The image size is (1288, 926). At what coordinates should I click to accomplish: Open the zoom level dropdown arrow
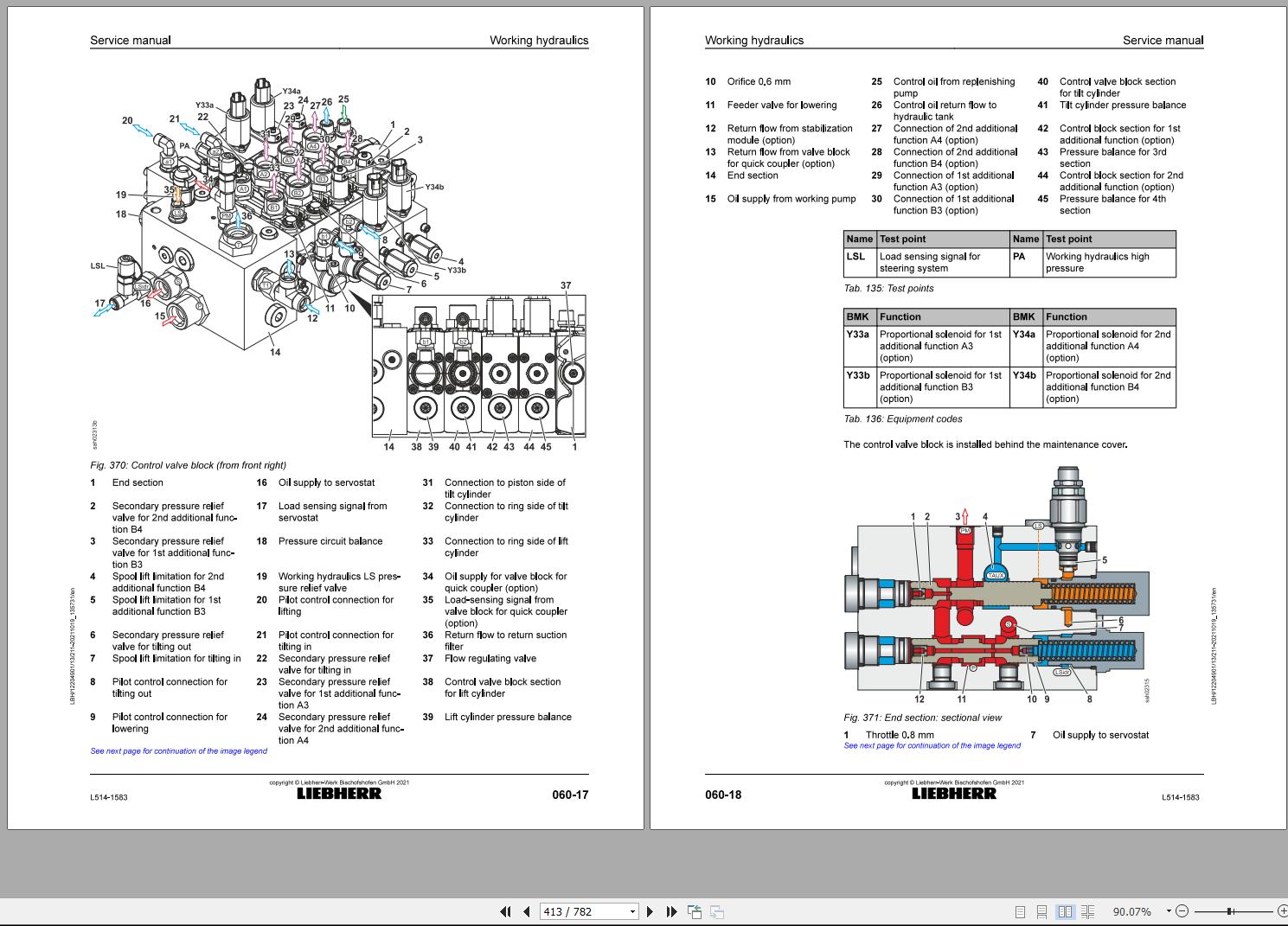tap(1168, 911)
